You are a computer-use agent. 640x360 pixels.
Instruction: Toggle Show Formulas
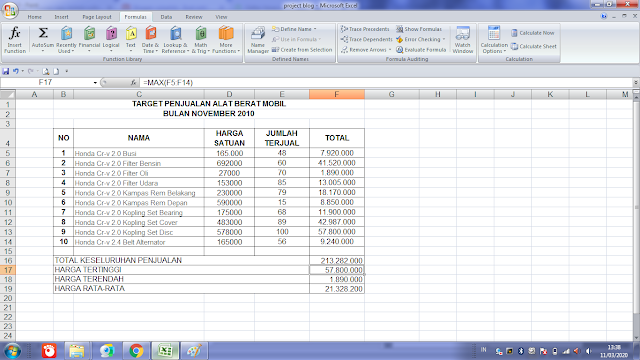click(419, 29)
